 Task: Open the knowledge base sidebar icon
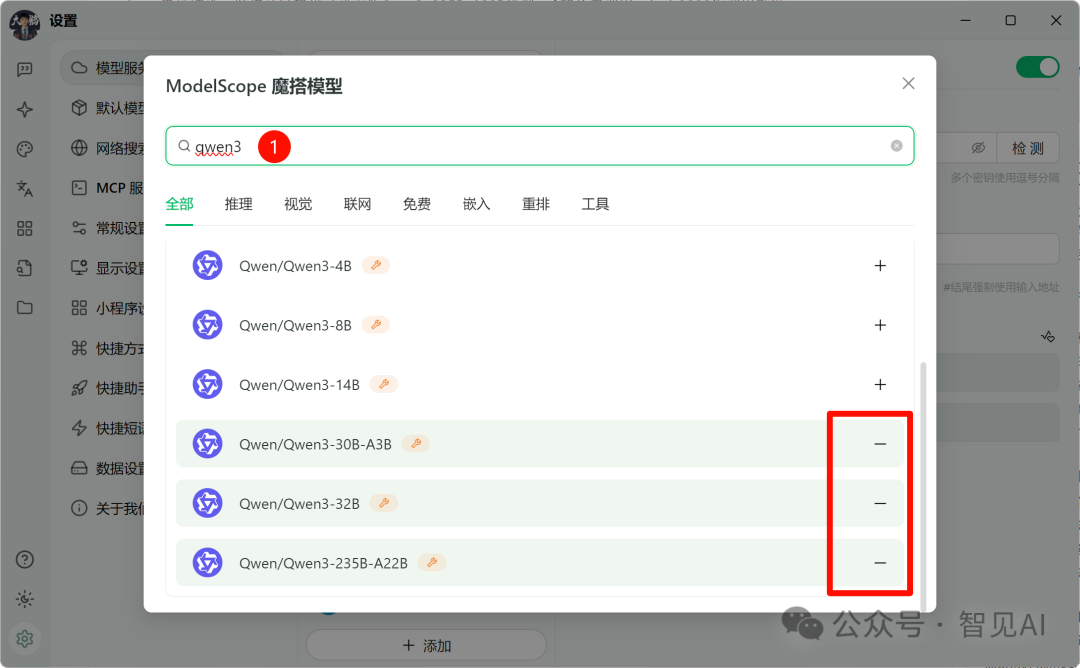tap(25, 268)
